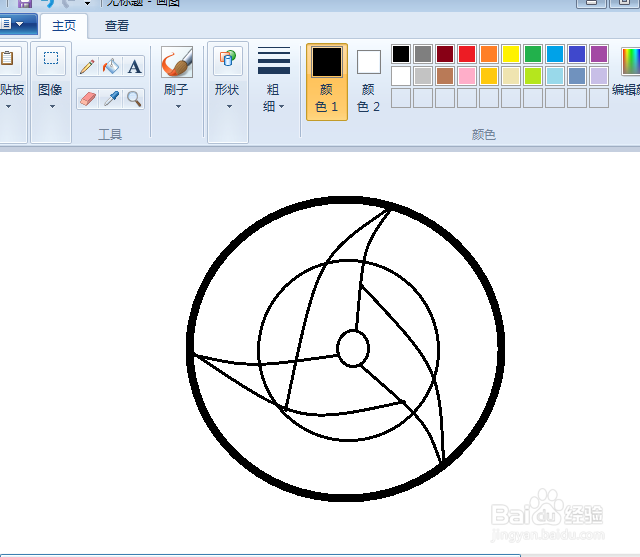Select the Eraser tool

point(87,99)
